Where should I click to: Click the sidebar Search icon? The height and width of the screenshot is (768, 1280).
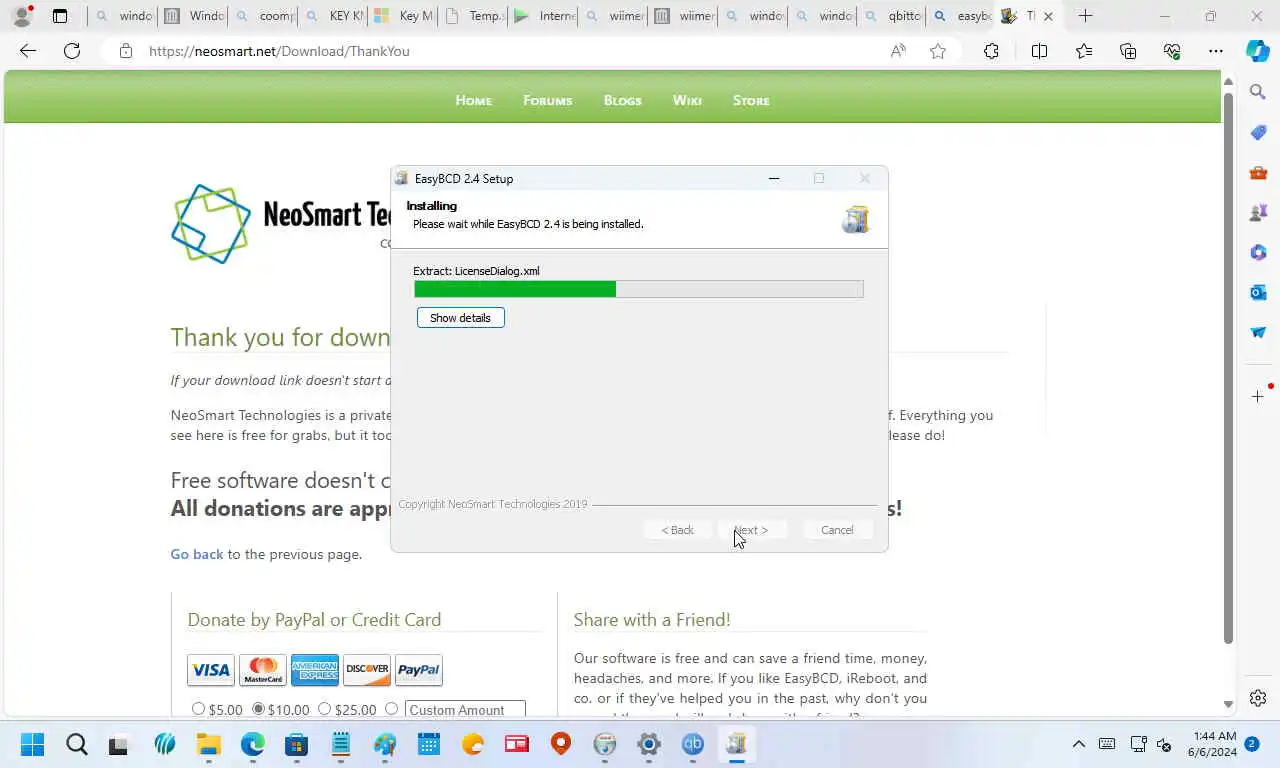coord(1258,92)
